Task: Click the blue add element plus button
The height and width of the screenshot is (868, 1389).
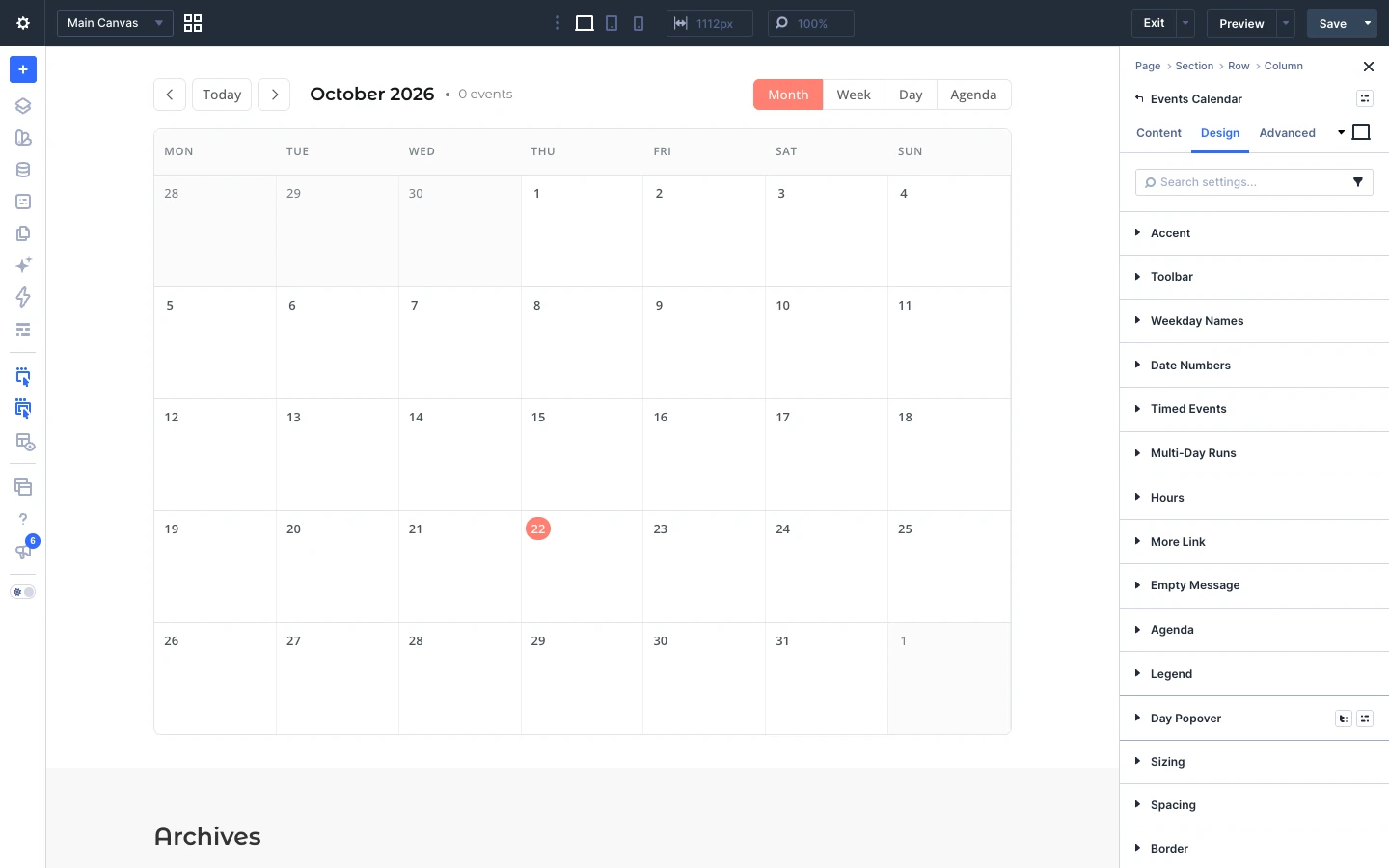Action: (x=23, y=69)
